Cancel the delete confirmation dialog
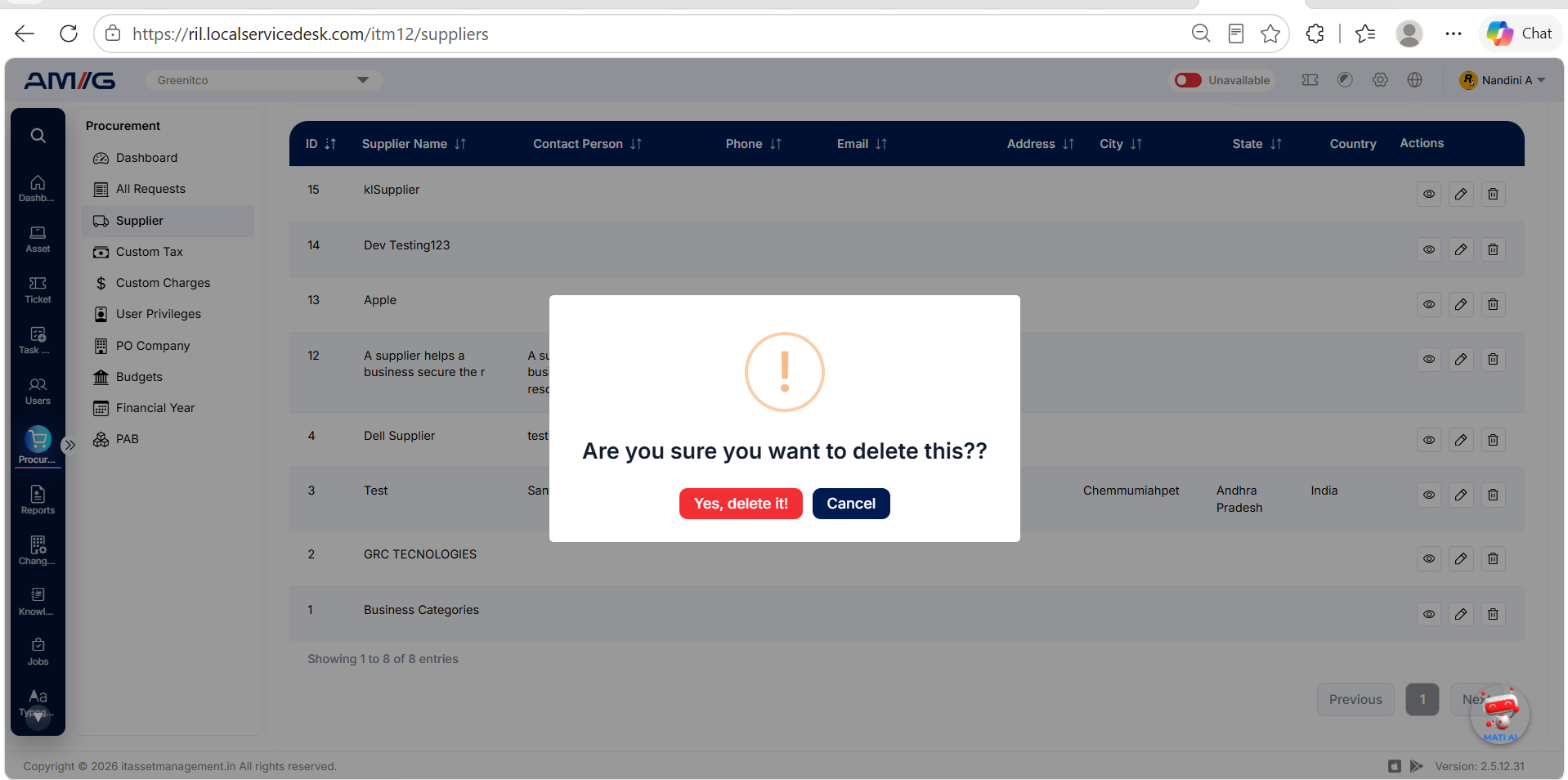 coord(851,504)
